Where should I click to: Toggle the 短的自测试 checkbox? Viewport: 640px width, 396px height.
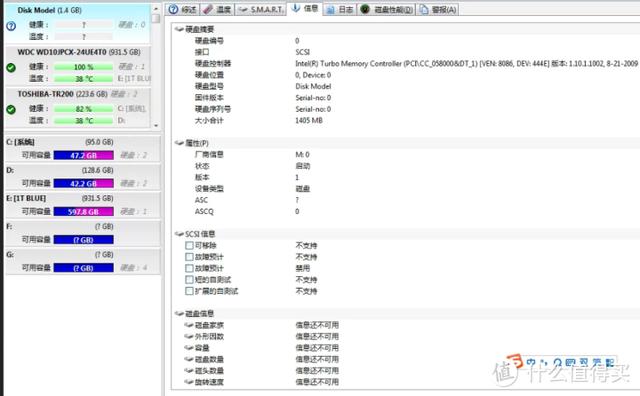(189, 280)
